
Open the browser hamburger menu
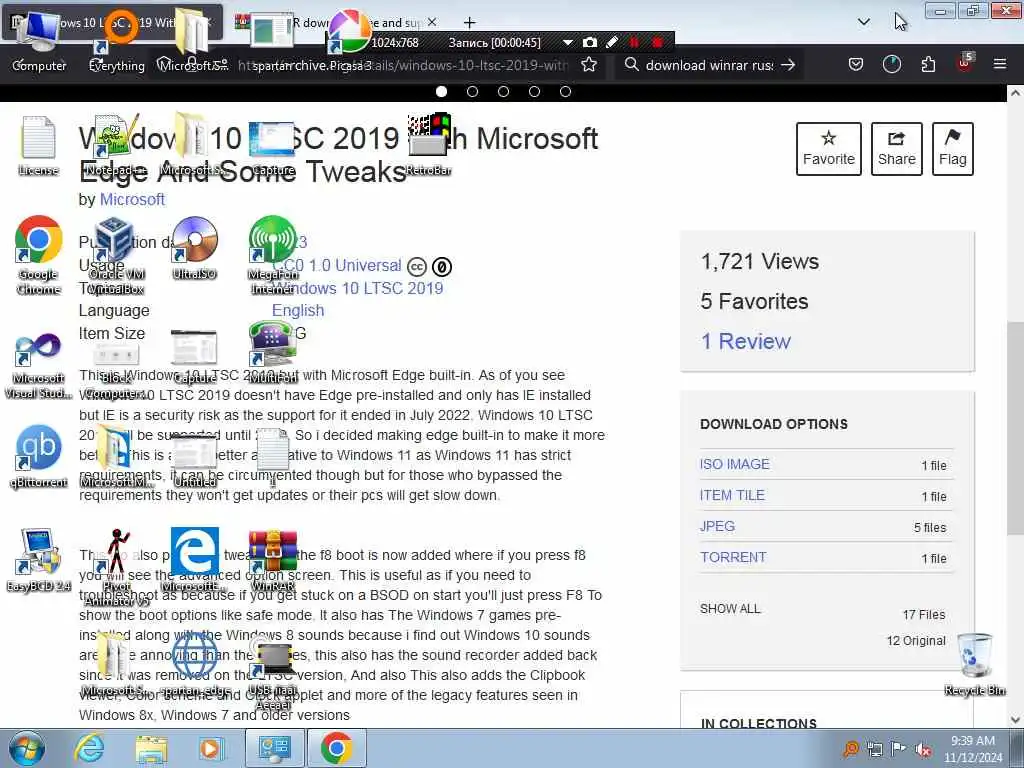point(999,64)
